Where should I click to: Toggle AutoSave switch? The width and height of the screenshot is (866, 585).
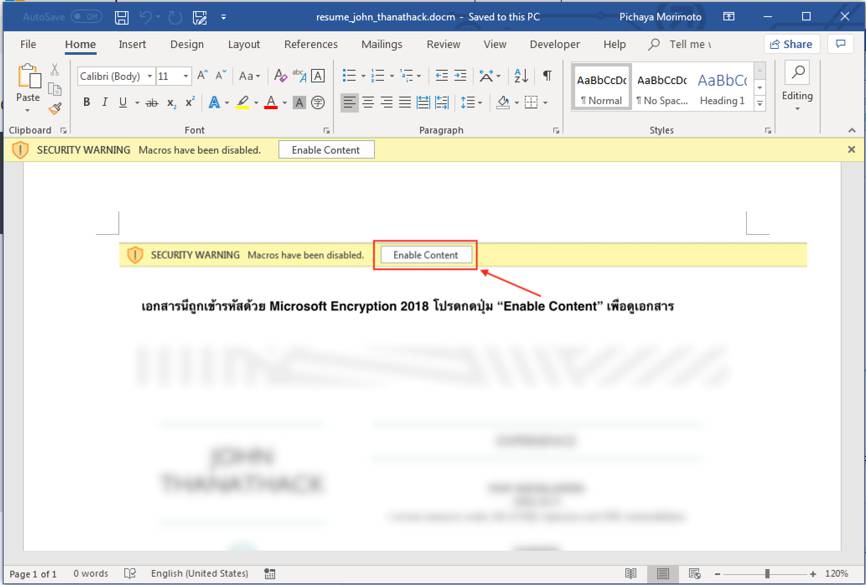point(86,17)
